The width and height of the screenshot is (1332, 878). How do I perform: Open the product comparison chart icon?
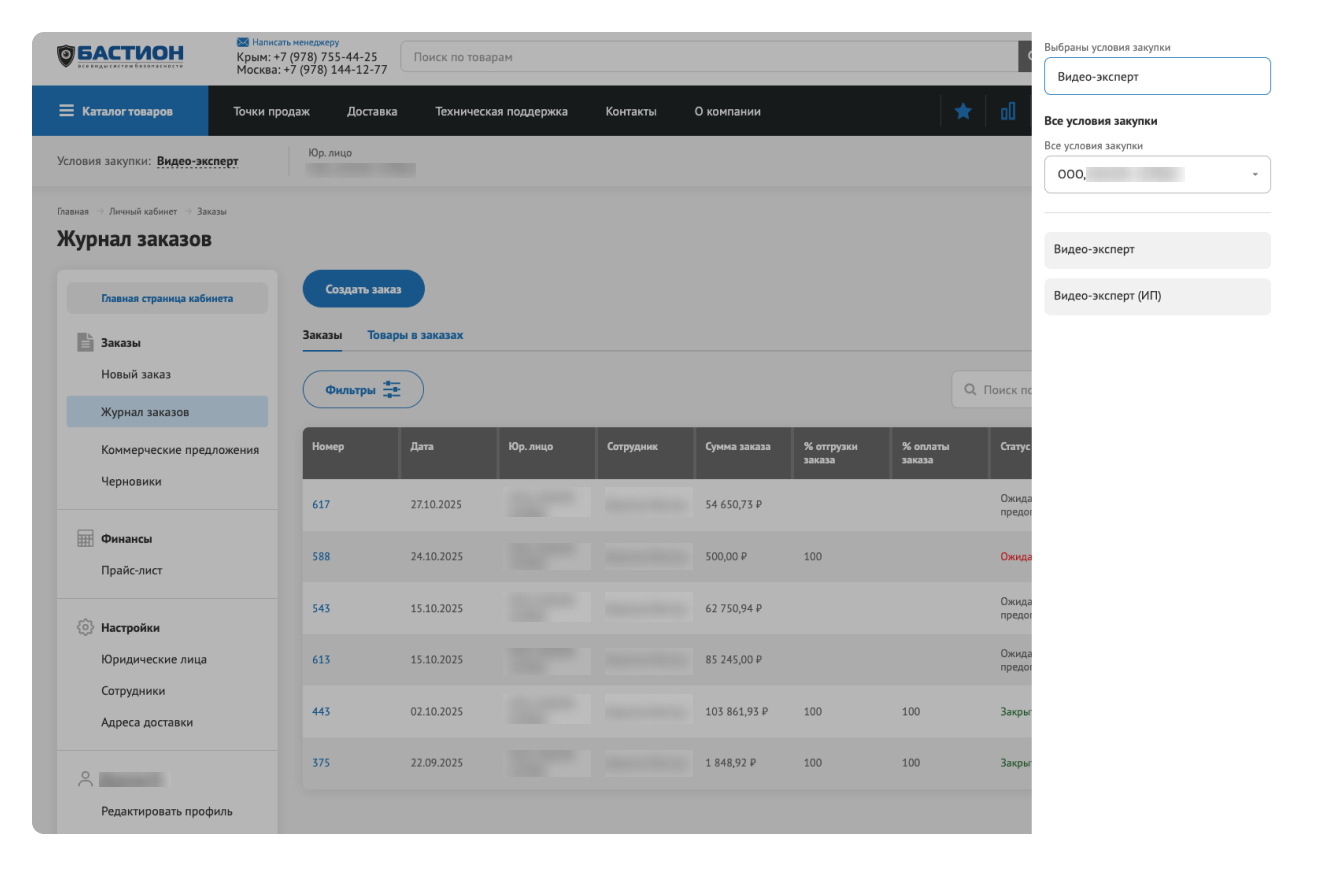[1007, 111]
